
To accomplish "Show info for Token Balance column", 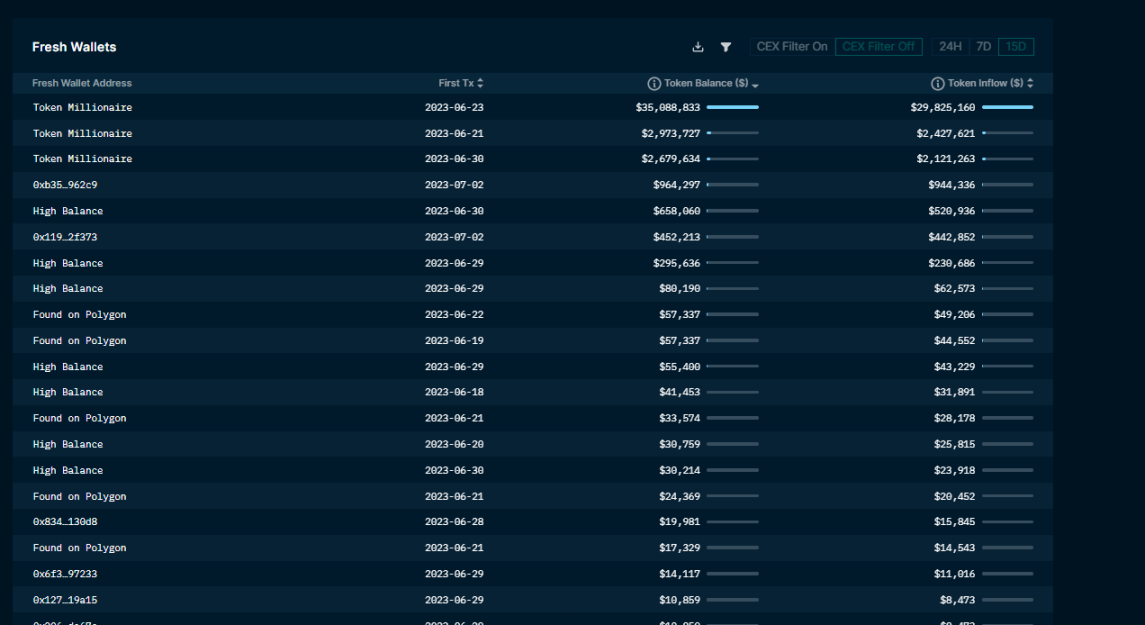I will [654, 84].
